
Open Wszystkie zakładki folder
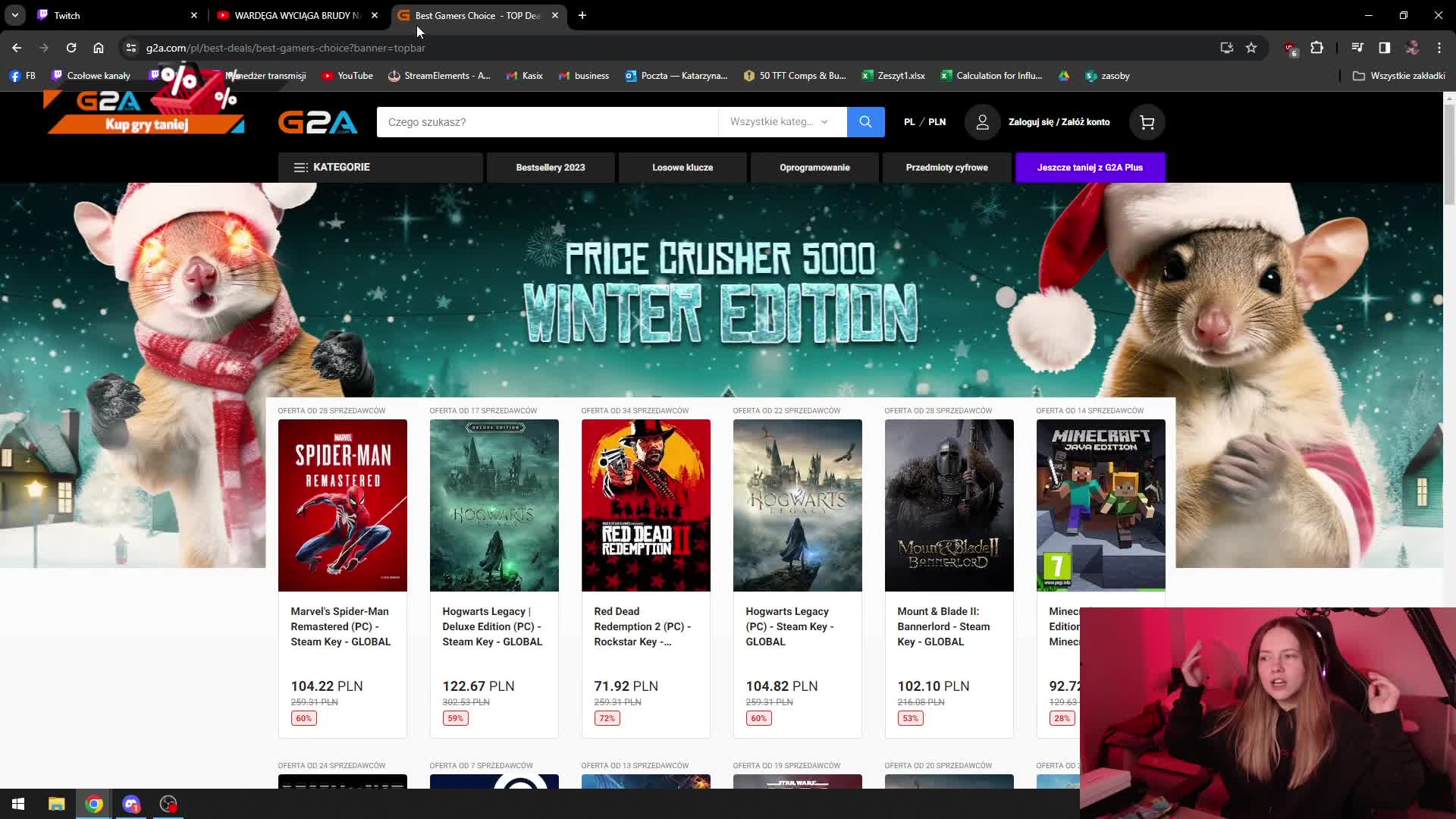coord(1399,76)
